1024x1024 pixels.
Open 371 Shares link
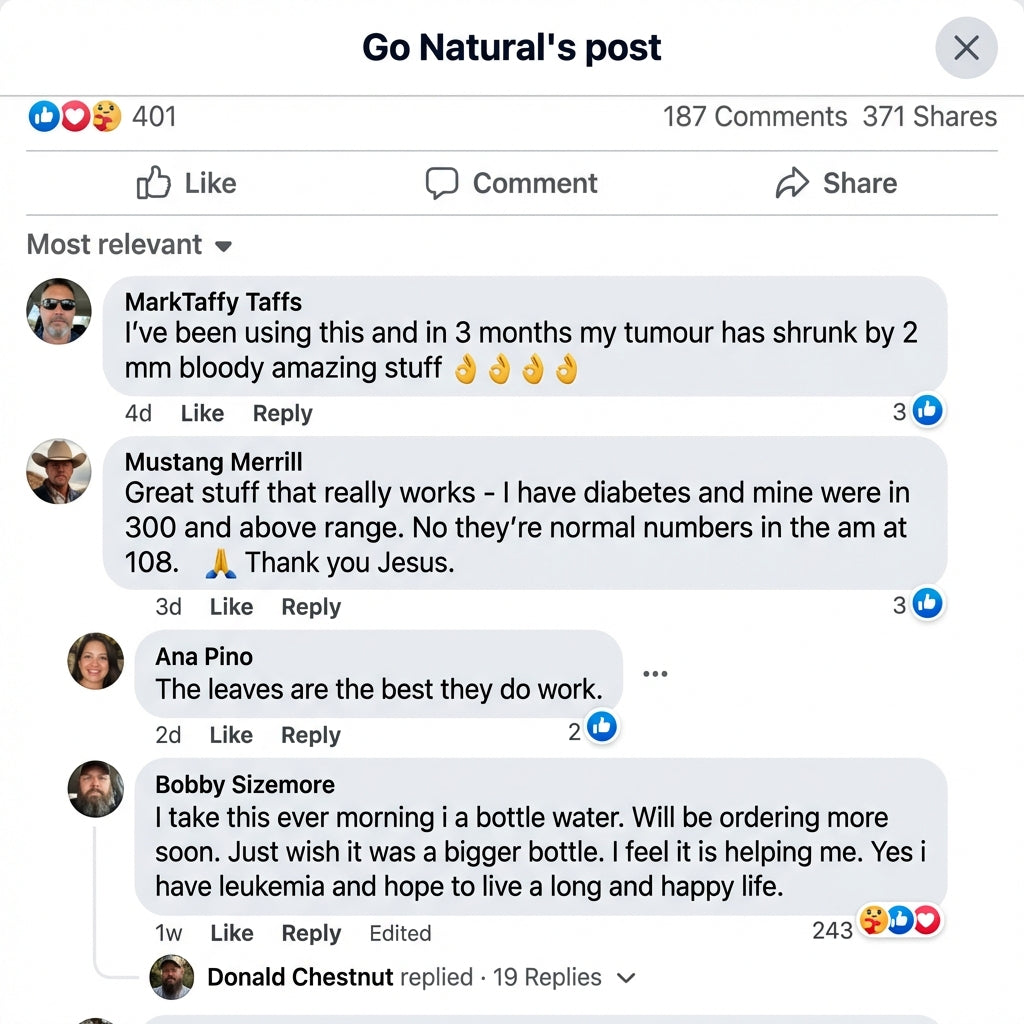point(929,117)
